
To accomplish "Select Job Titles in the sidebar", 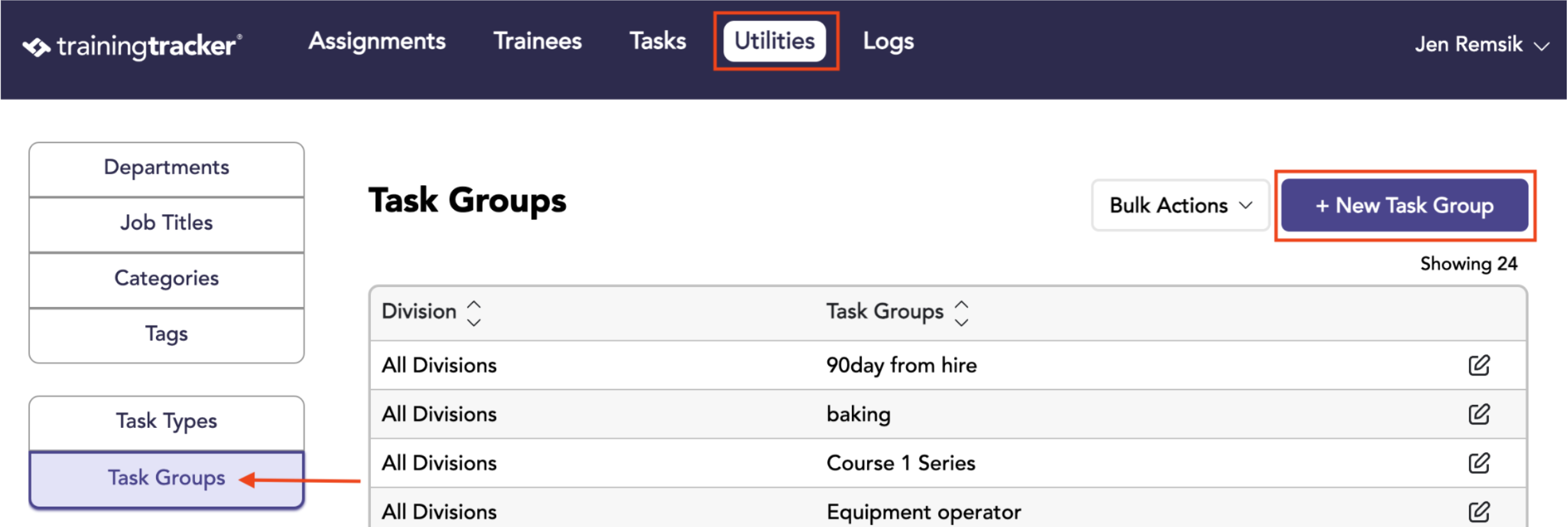I will pos(166,224).
